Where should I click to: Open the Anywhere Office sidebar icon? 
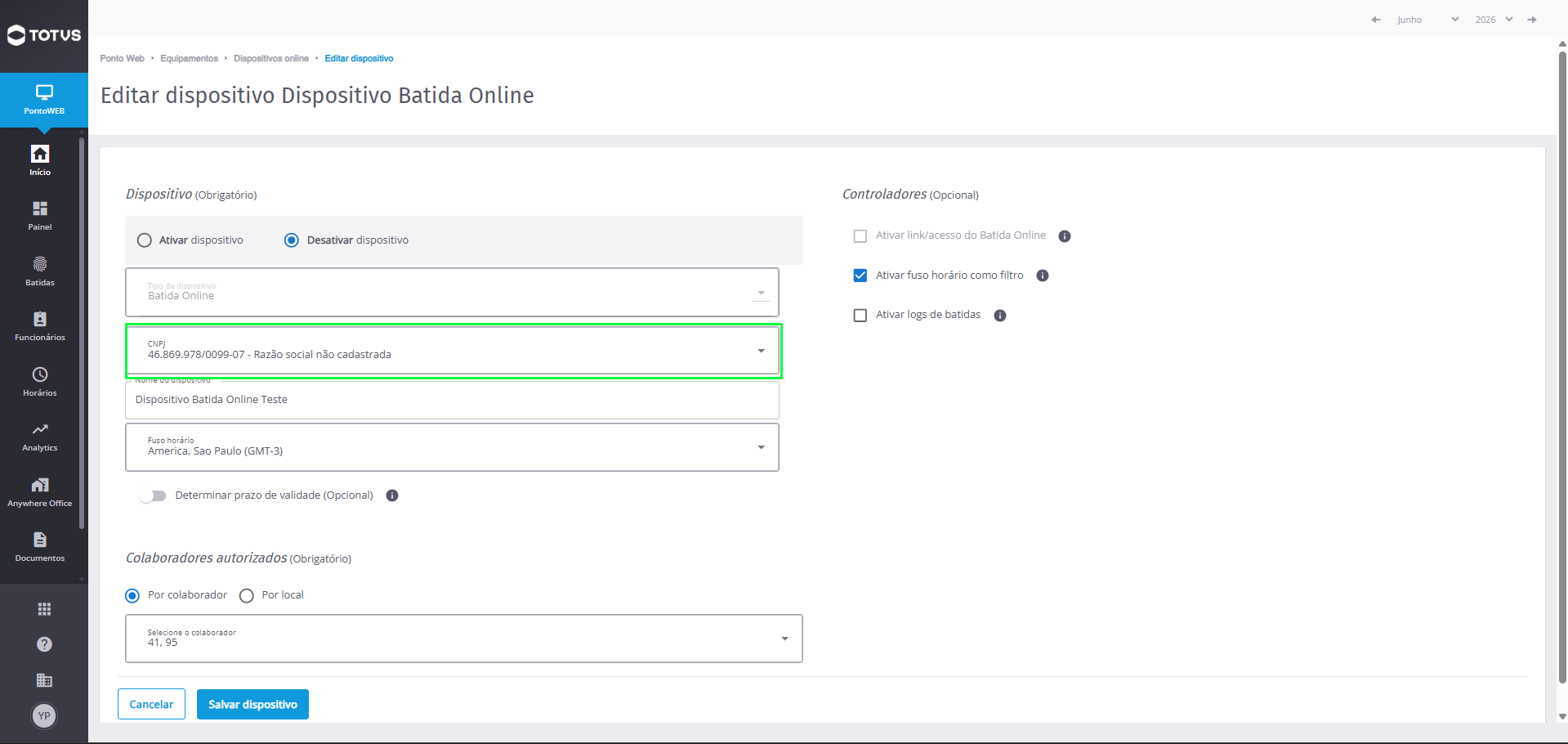tap(40, 485)
